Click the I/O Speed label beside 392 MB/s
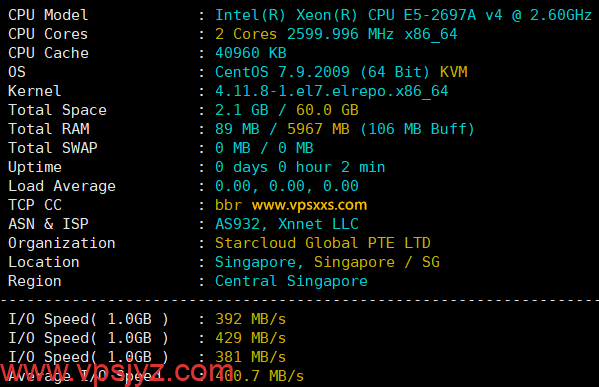The height and width of the screenshot is (387, 599). 88,319
